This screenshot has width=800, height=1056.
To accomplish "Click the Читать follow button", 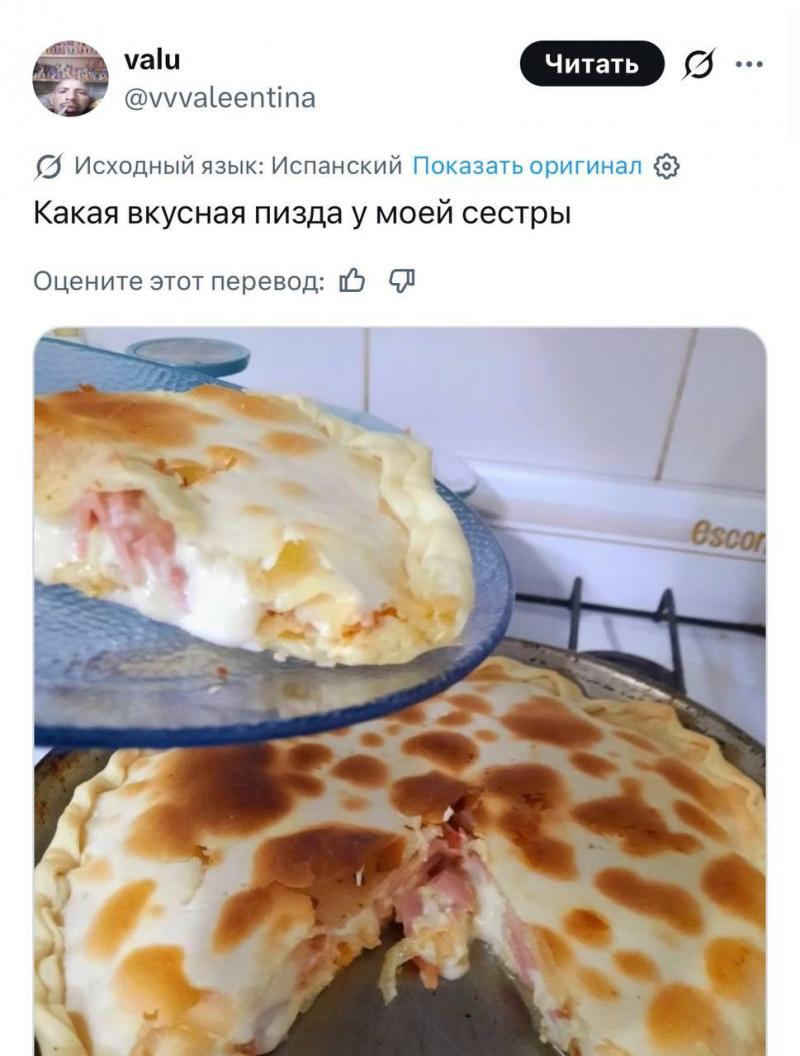I will pyautogui.click(x=592, y=63).
